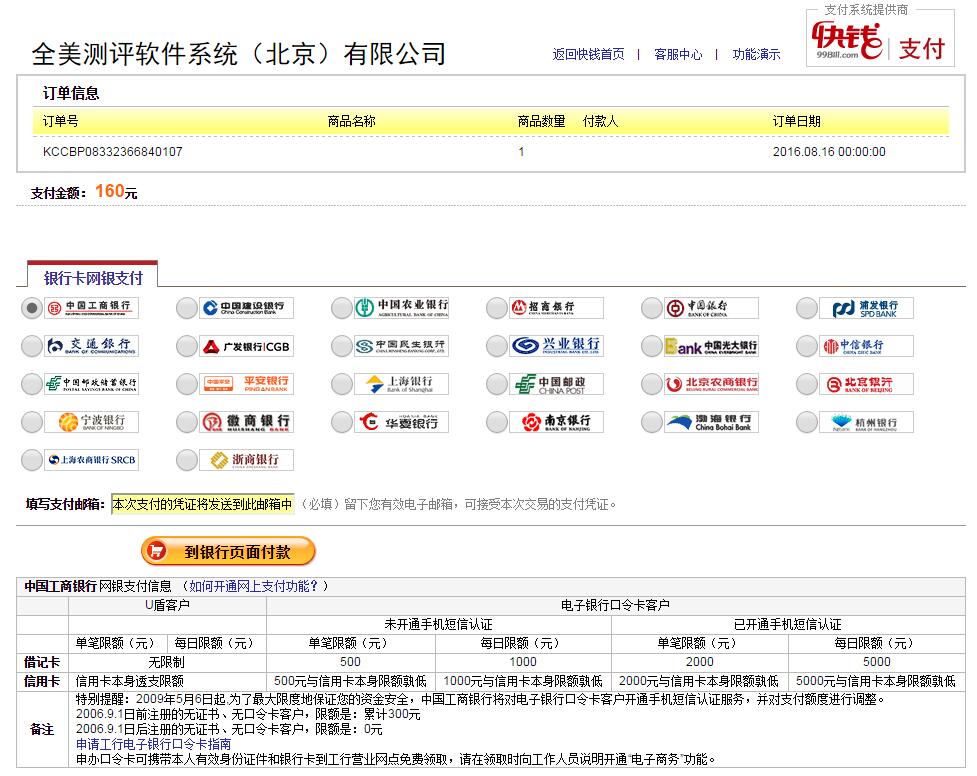Click the 付款人 column header
This screenshot has height=776, width=977.
[x=600, y=121]
